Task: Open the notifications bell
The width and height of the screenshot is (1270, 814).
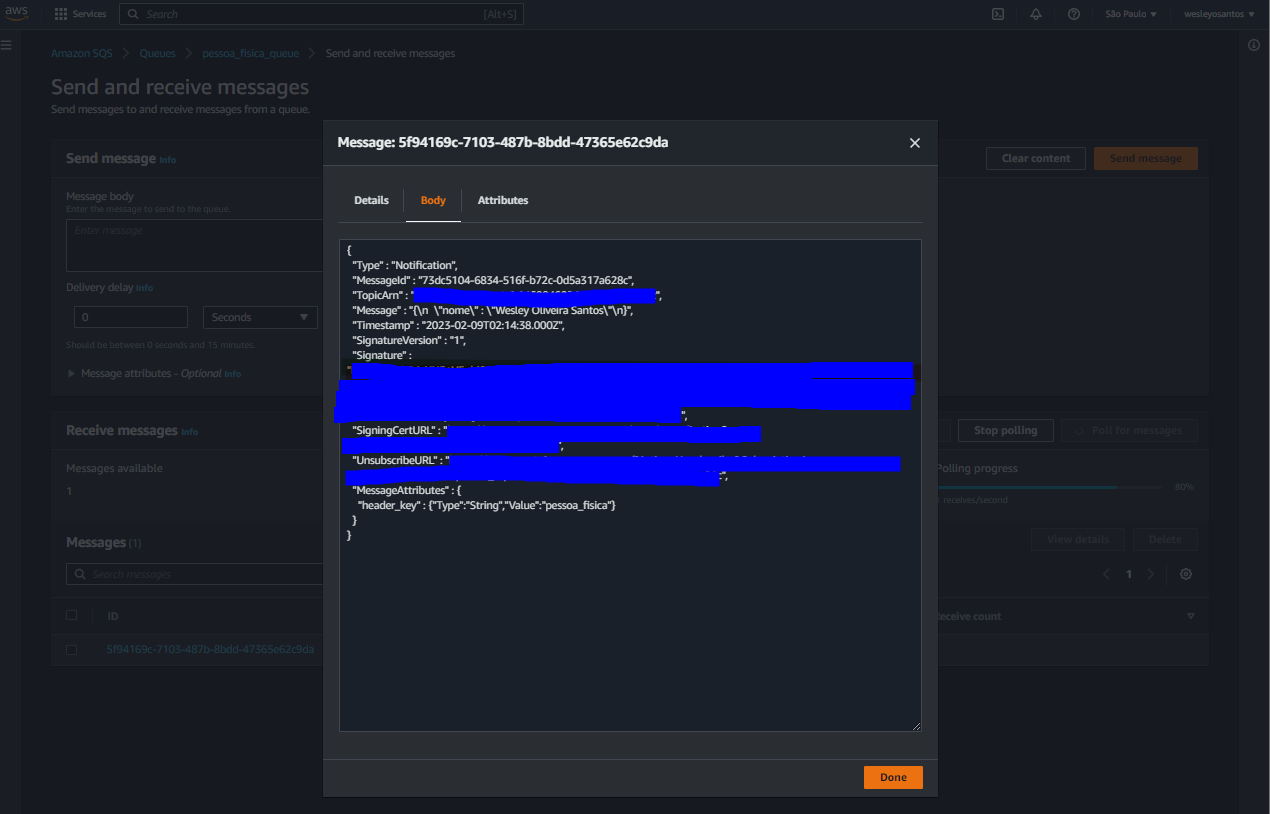Action: click(x=1035, y=14)
